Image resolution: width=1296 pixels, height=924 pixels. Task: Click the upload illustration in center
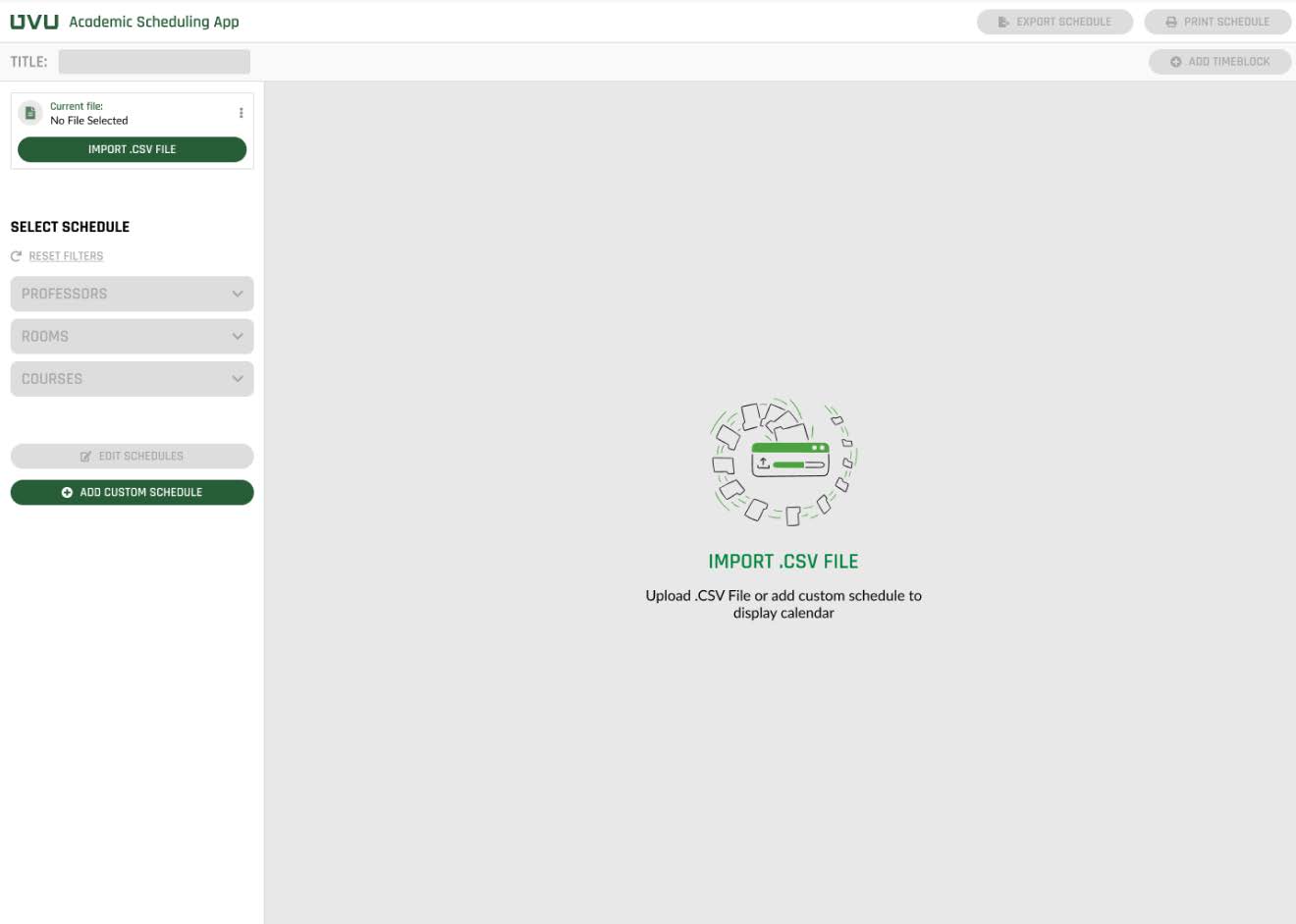click(783, 461)
